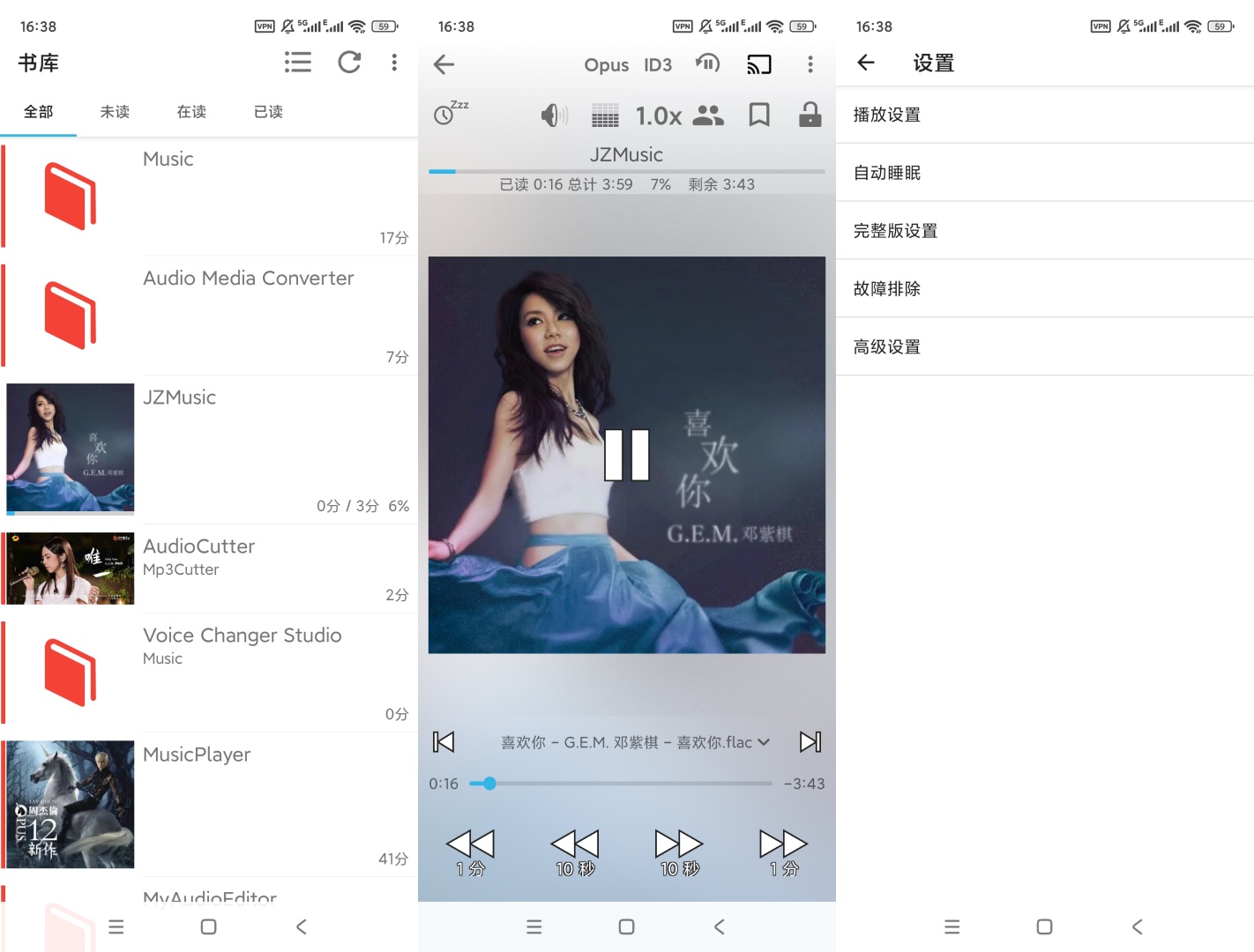This screenshot has height=952, width=1254.
Task: Click the file position seek slider
Action: [621, 783]
